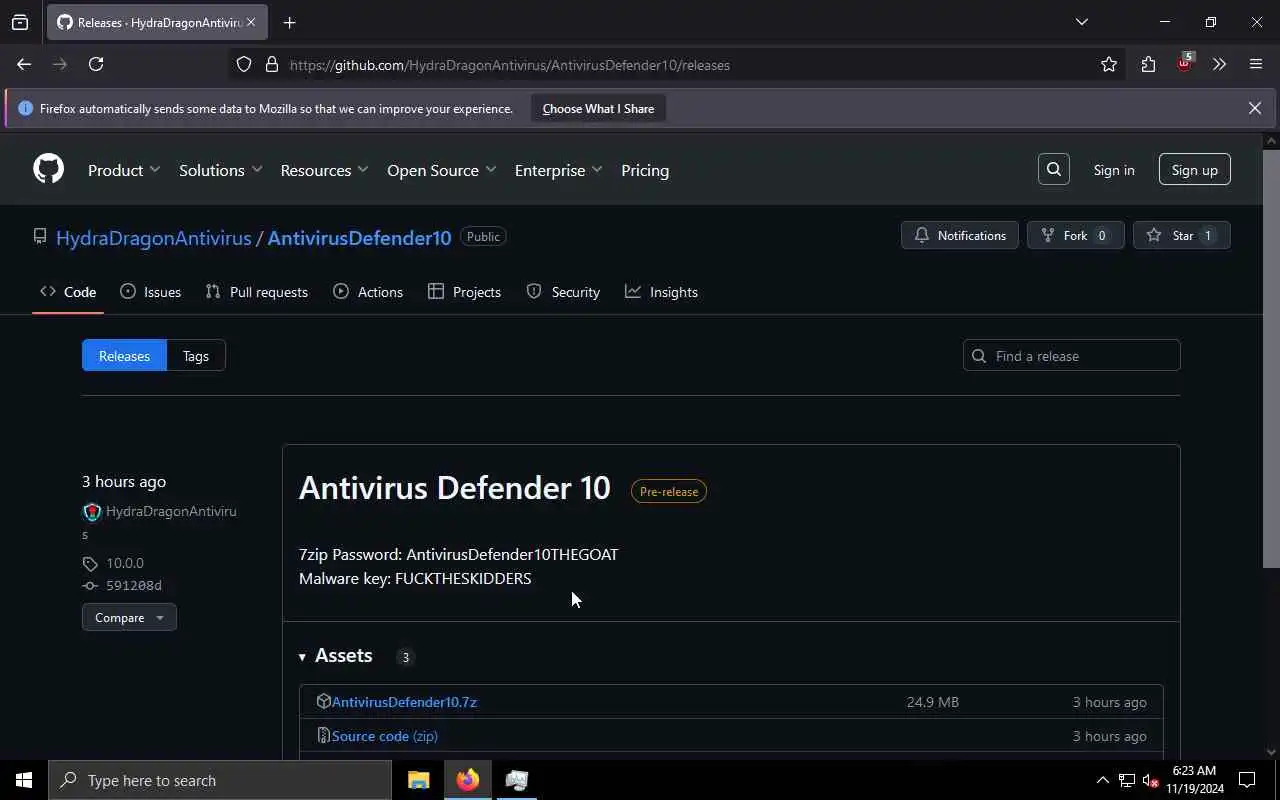This screenshot has width=1280, height=800.
Task: Click the HydraDragonAntivirus avatar image
Action: point(92,512)
